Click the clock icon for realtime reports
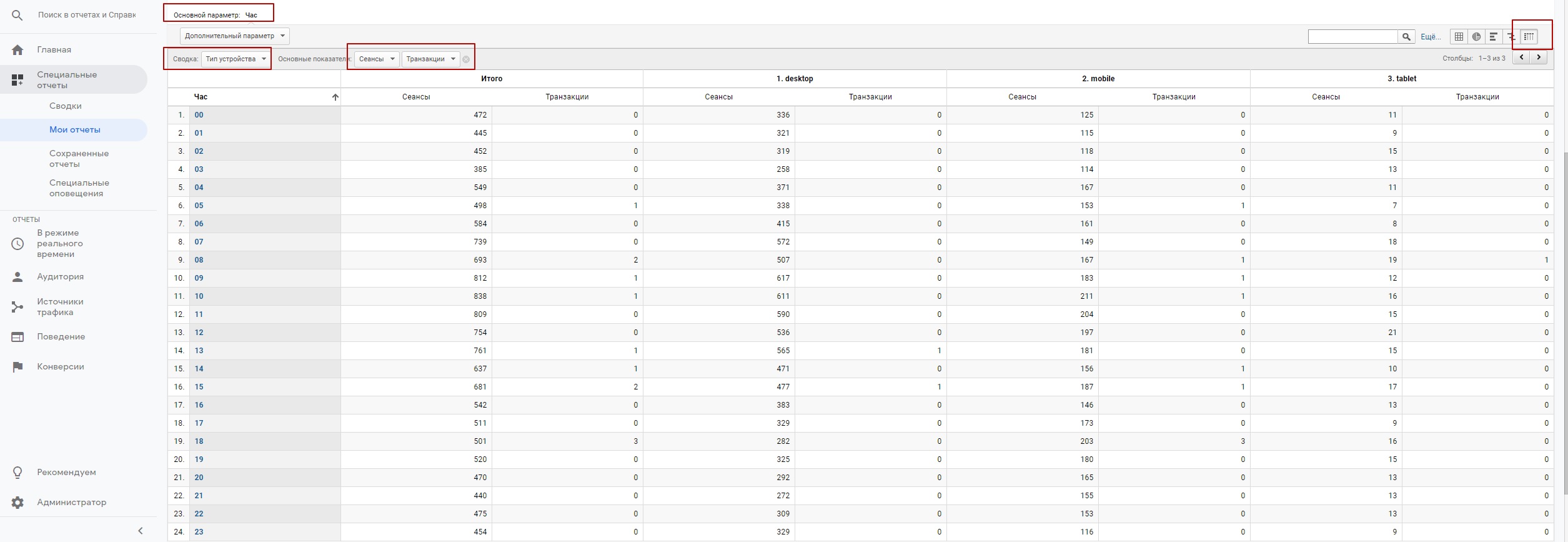The height and width of the screenshot is (542, 1568). [17, 244]
